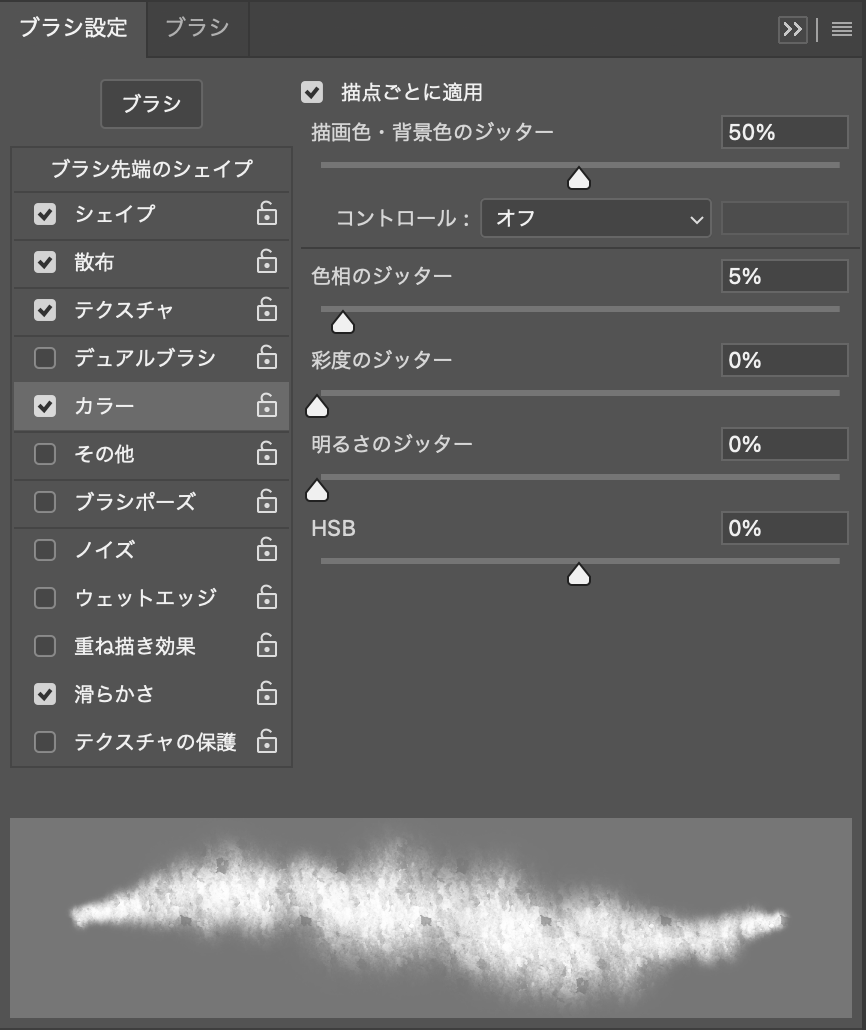Enable the ウェットエッジ checkbox
The image size is (866, 1030).
(x=45, y=598)
